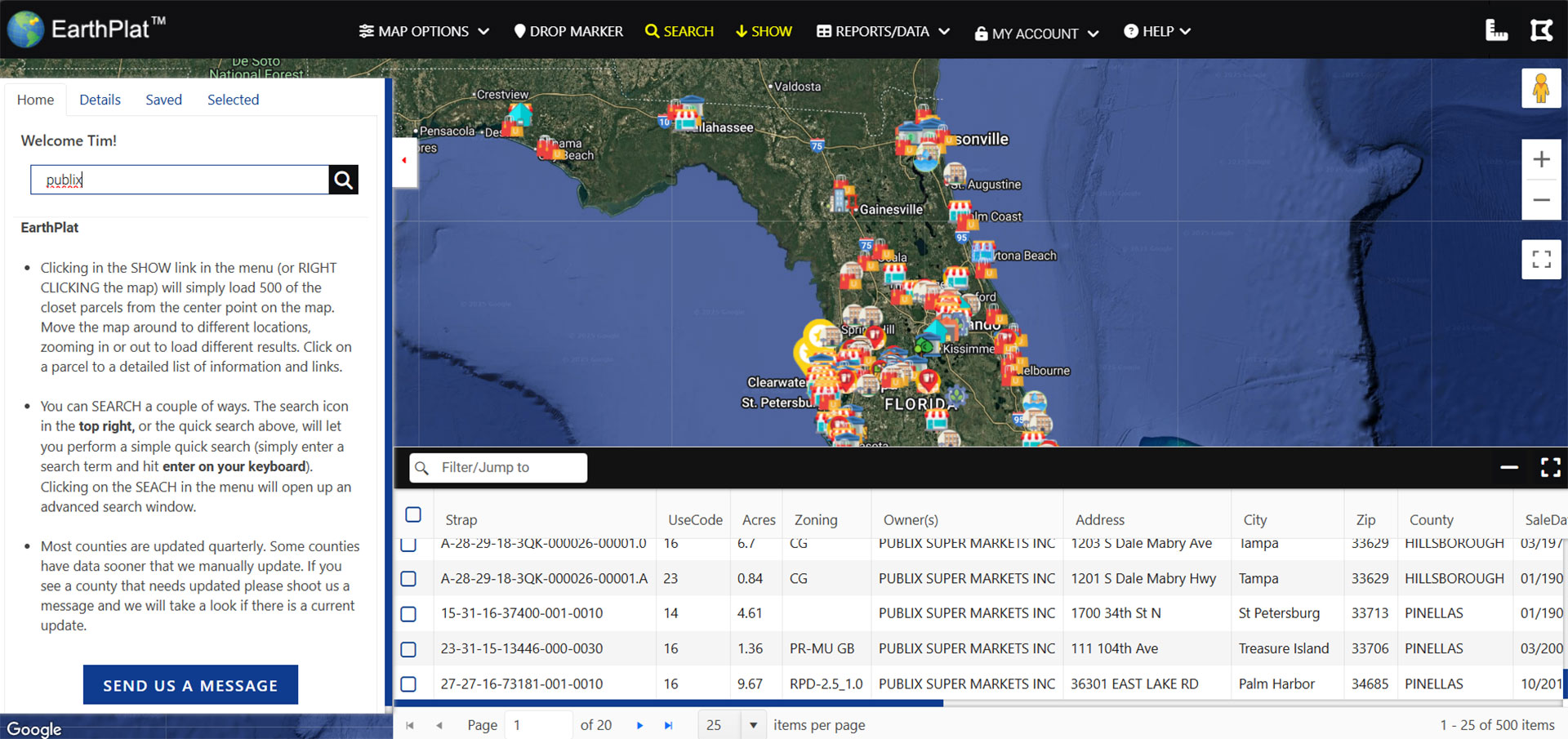Viewport: 1568px width, 739px height.
Task: Sort by the Address column header
Action: pyautogui.click(x=1099, y=520)
